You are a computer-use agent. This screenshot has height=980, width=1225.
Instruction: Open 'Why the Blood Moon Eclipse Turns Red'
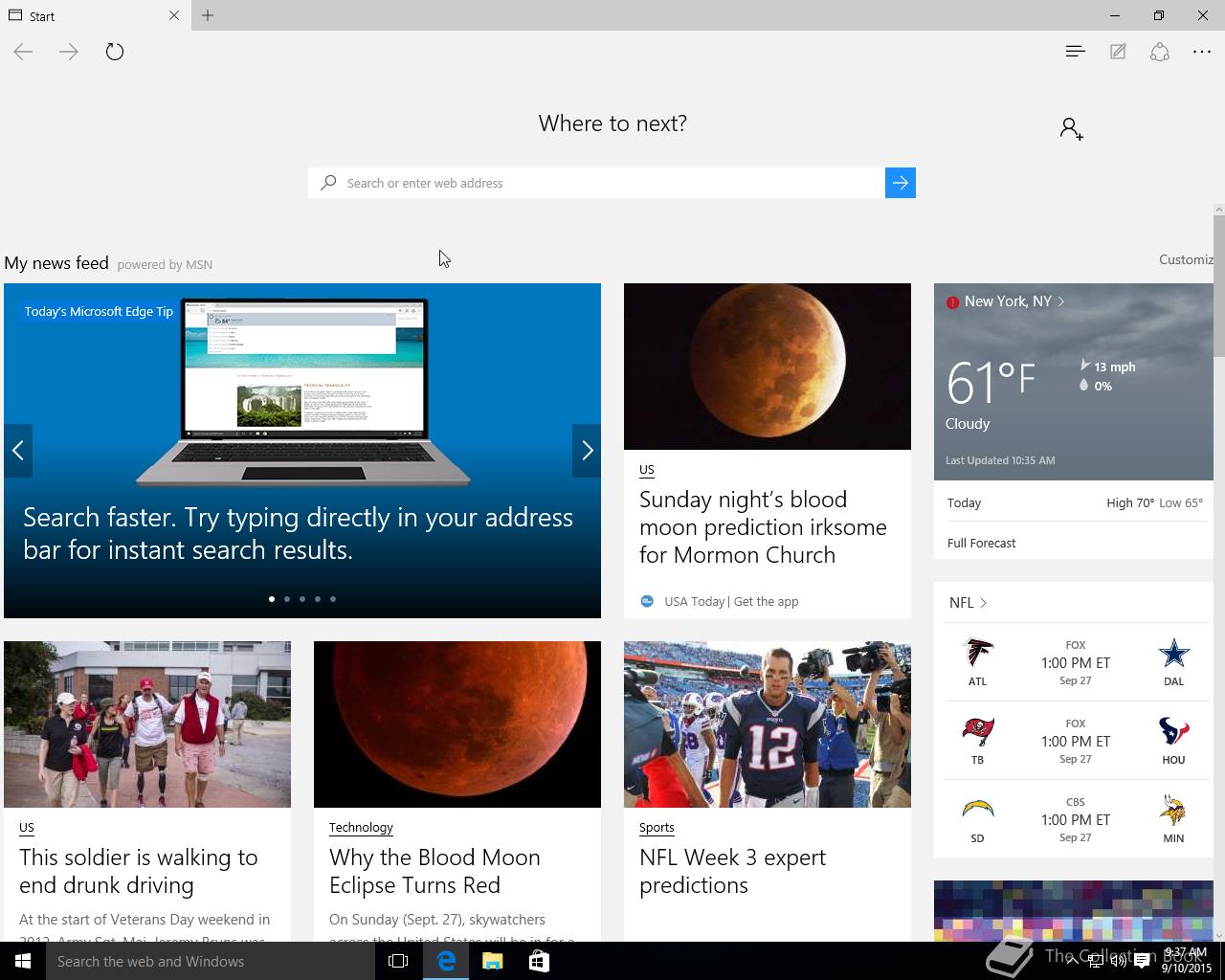click(x=434, y=871)
